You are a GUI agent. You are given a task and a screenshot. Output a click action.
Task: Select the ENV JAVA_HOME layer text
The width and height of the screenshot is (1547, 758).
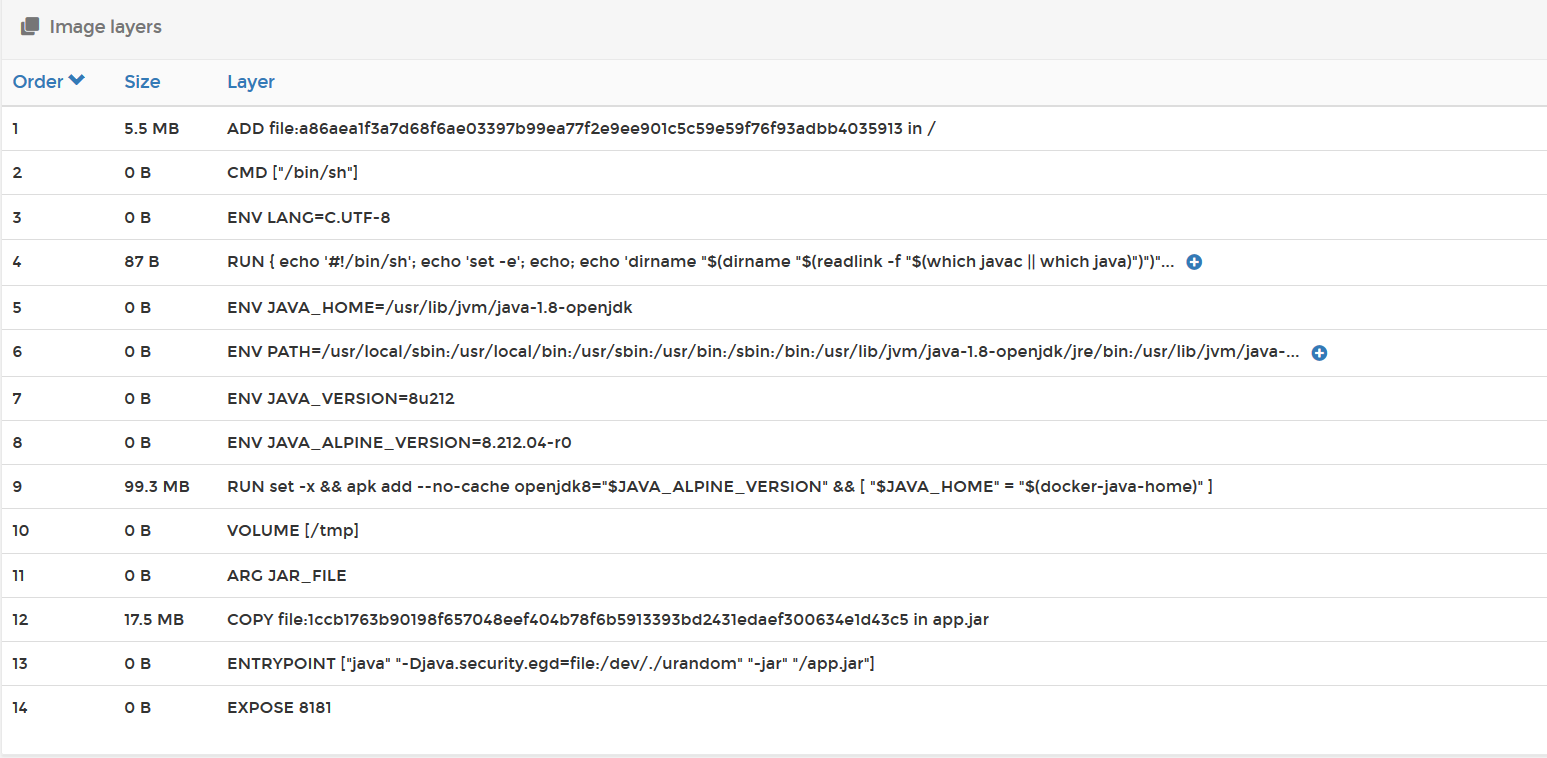[x=430, y=307]
